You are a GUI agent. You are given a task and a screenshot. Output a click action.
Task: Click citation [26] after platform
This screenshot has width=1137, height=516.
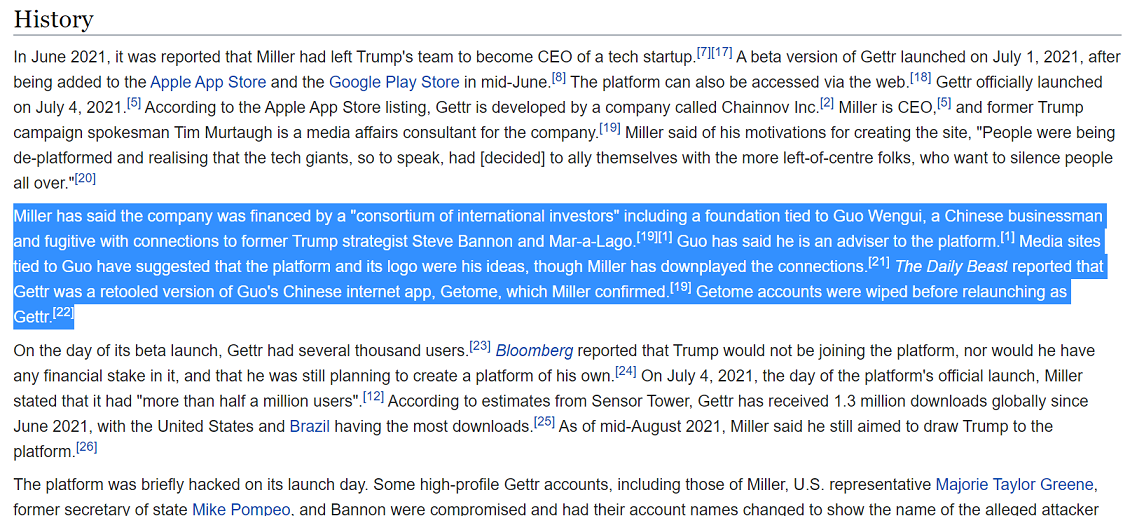(86, 446)
